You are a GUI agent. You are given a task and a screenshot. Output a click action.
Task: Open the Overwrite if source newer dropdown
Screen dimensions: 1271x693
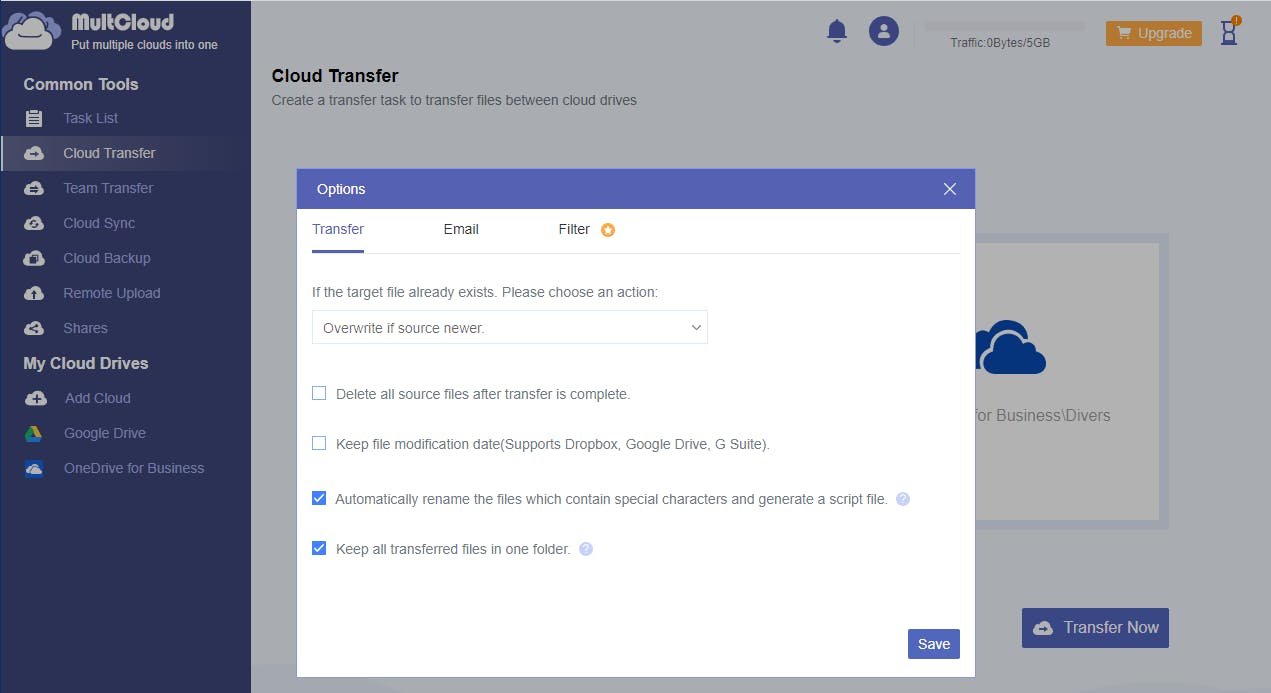pyautogui.click(x=509, y=328)
